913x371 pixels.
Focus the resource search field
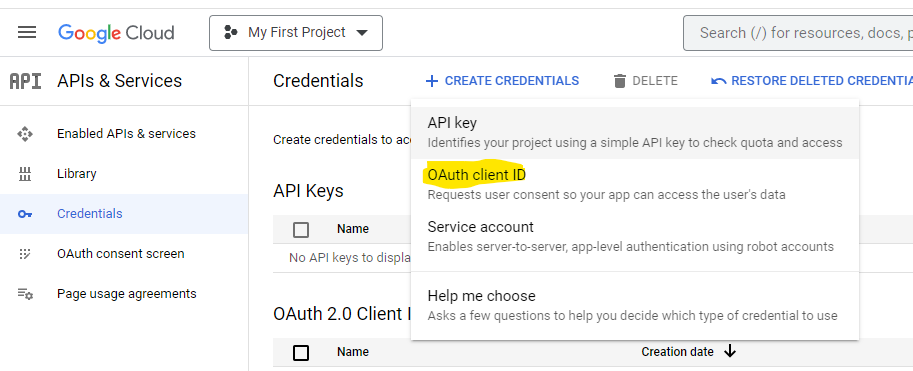coord(798,33)
